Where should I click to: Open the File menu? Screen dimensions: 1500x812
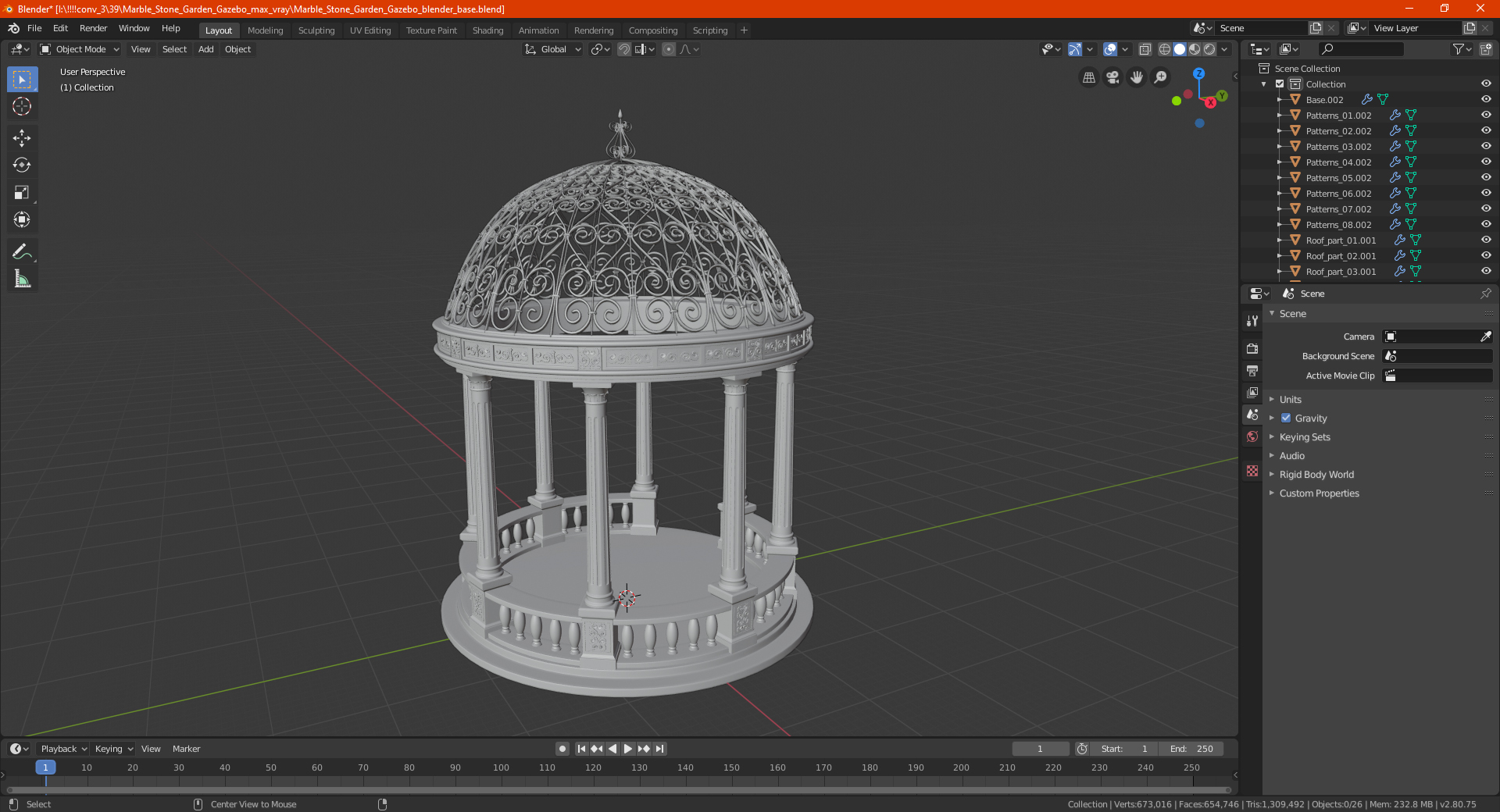[x=34, y=28]
